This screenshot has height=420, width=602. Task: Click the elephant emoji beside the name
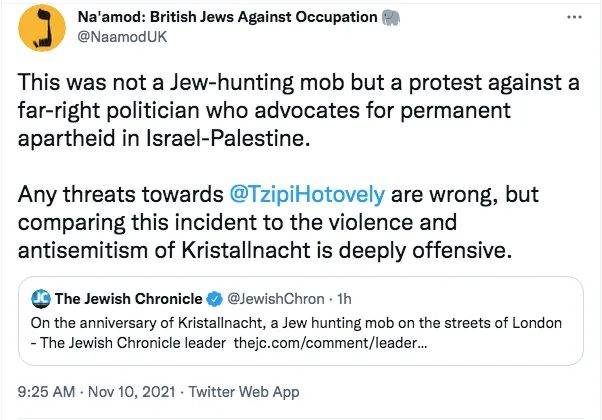[x=393, y=18]
